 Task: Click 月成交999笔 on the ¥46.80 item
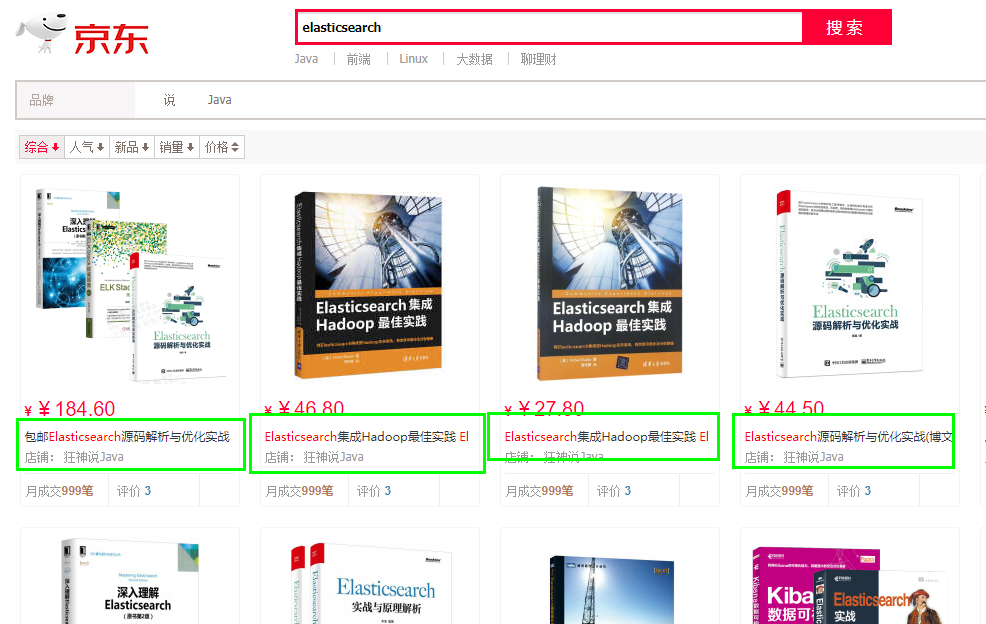(x=299, y=491)
